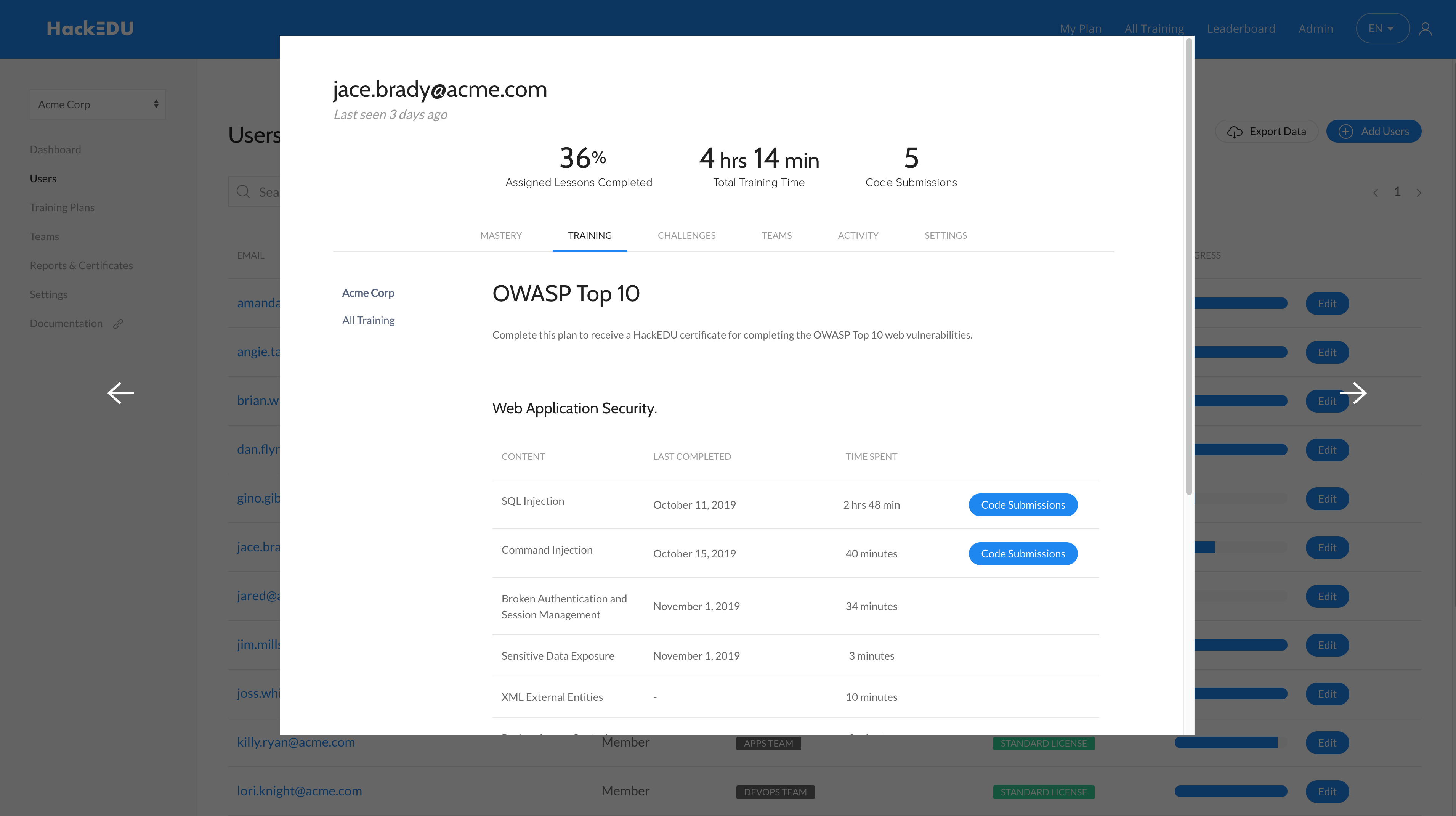Image resolution: width=1456 pixels, height=816 pixels.
Task: Click the Users search input field
Action: (254, 192)
